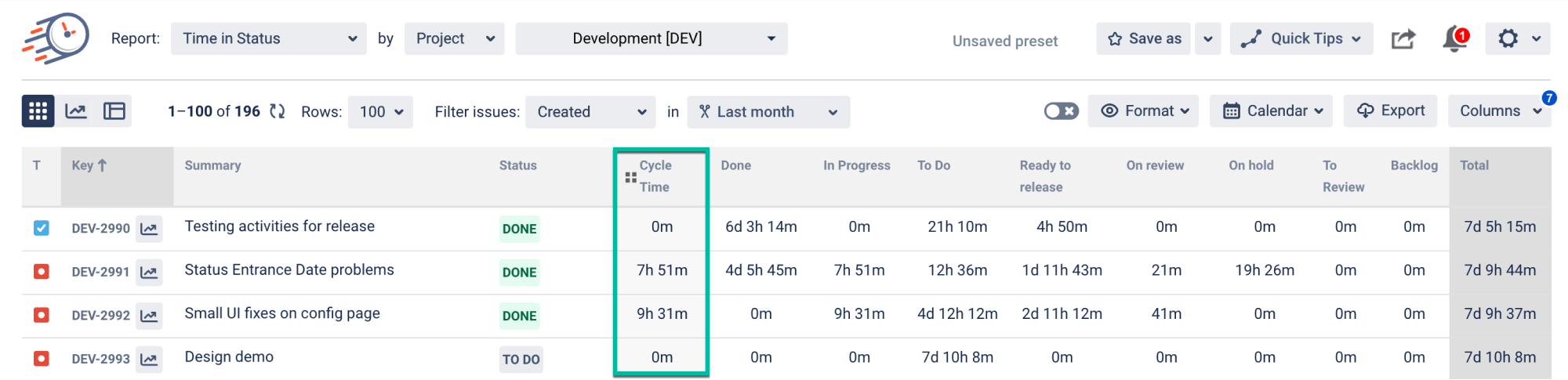The image size is (1568, 380).
Task: Open issue DEV-2991 link
Action: 101,272
